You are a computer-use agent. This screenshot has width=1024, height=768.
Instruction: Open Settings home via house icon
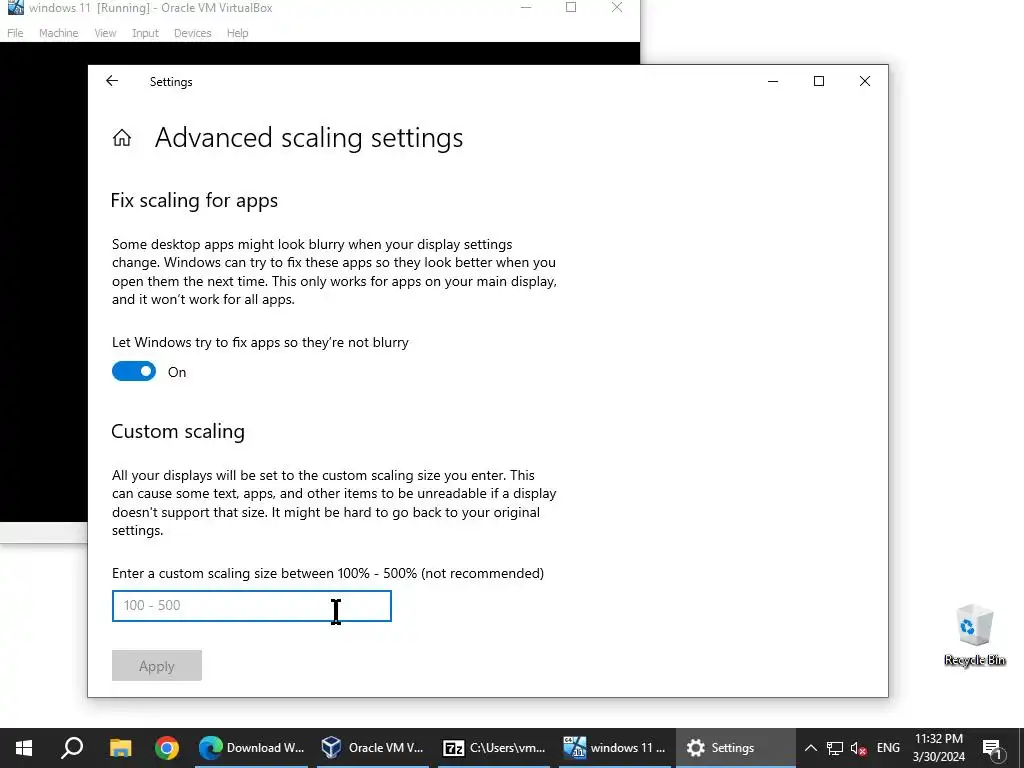click(x=122, y=138)
